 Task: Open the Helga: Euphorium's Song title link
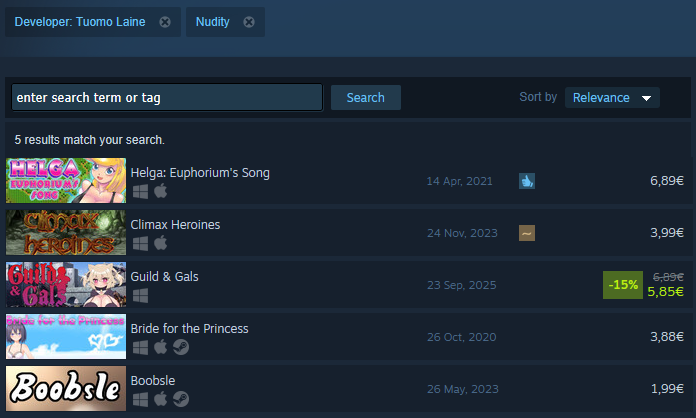pyautogui.click(x=200, y=173)
